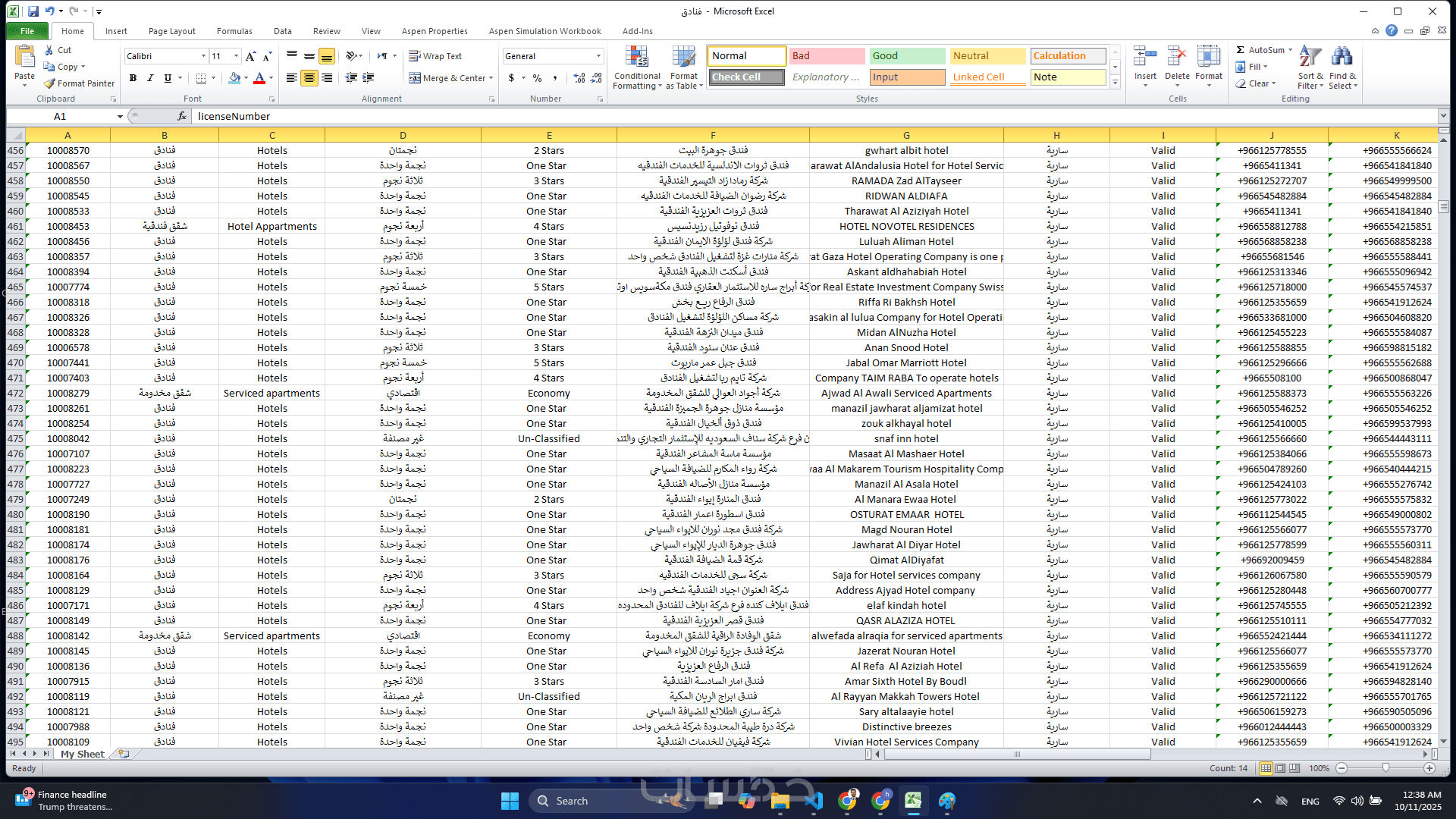Viewport: 1456px width, 819px height.
Task: Toggle Bold formatting
Action: 133,78
